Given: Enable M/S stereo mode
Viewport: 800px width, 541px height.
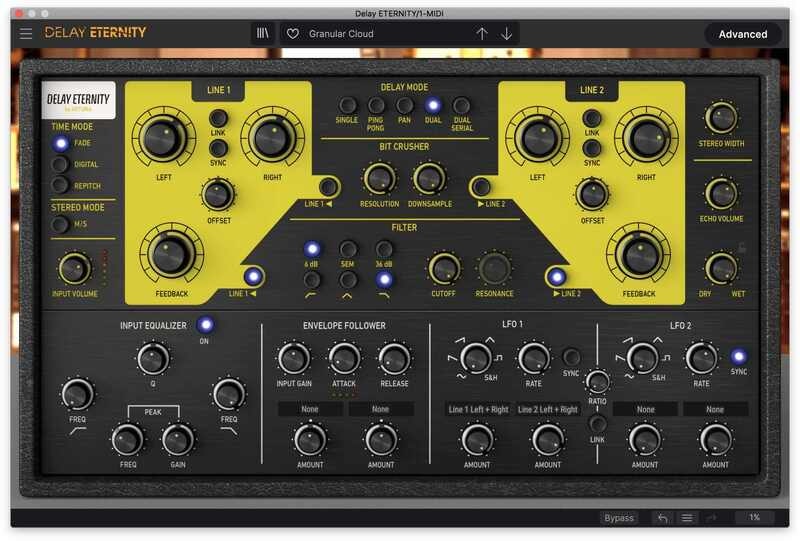Looking at the screenshot, I should tap(61, 224).
